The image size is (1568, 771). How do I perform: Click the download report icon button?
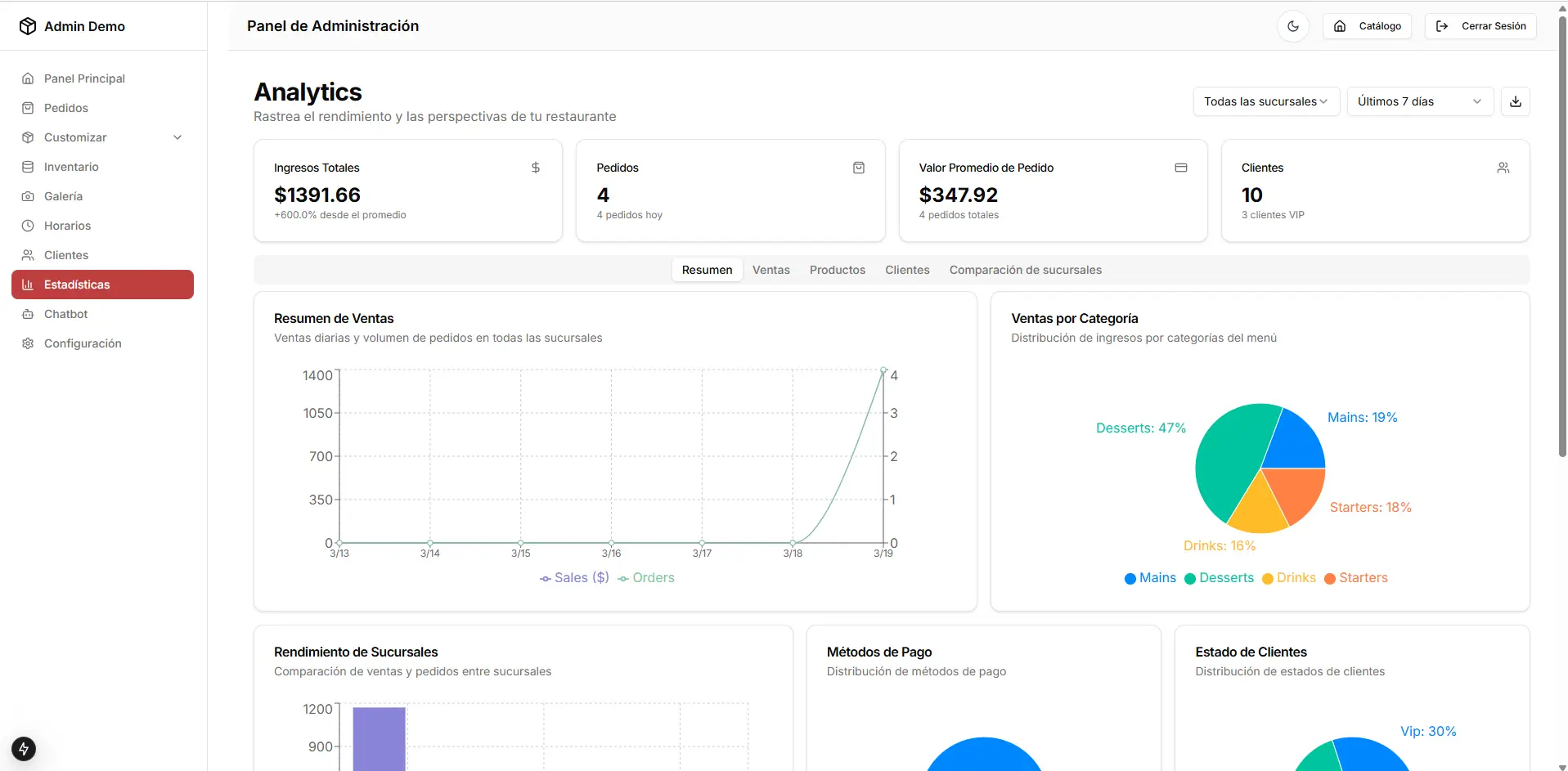pyautogui.click(x=1515, y=101)
